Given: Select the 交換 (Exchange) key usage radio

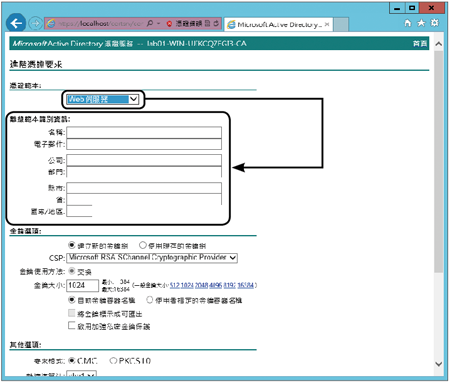Looking at the screenshot, I should coord(71,271).
